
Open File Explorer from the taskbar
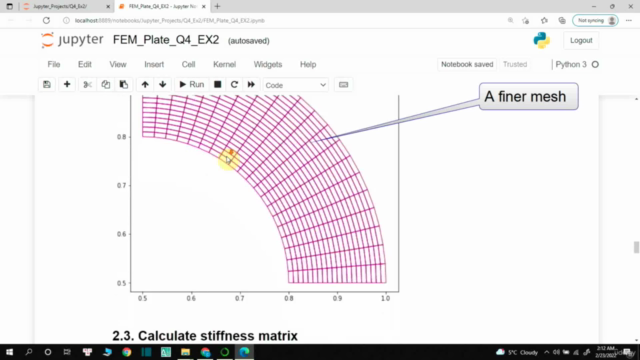[185, 352]
